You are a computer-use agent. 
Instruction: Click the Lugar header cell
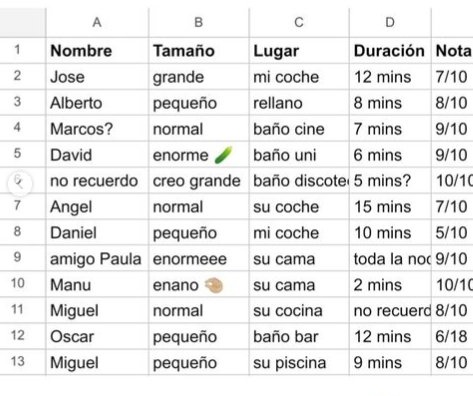(x=299, y=51)
